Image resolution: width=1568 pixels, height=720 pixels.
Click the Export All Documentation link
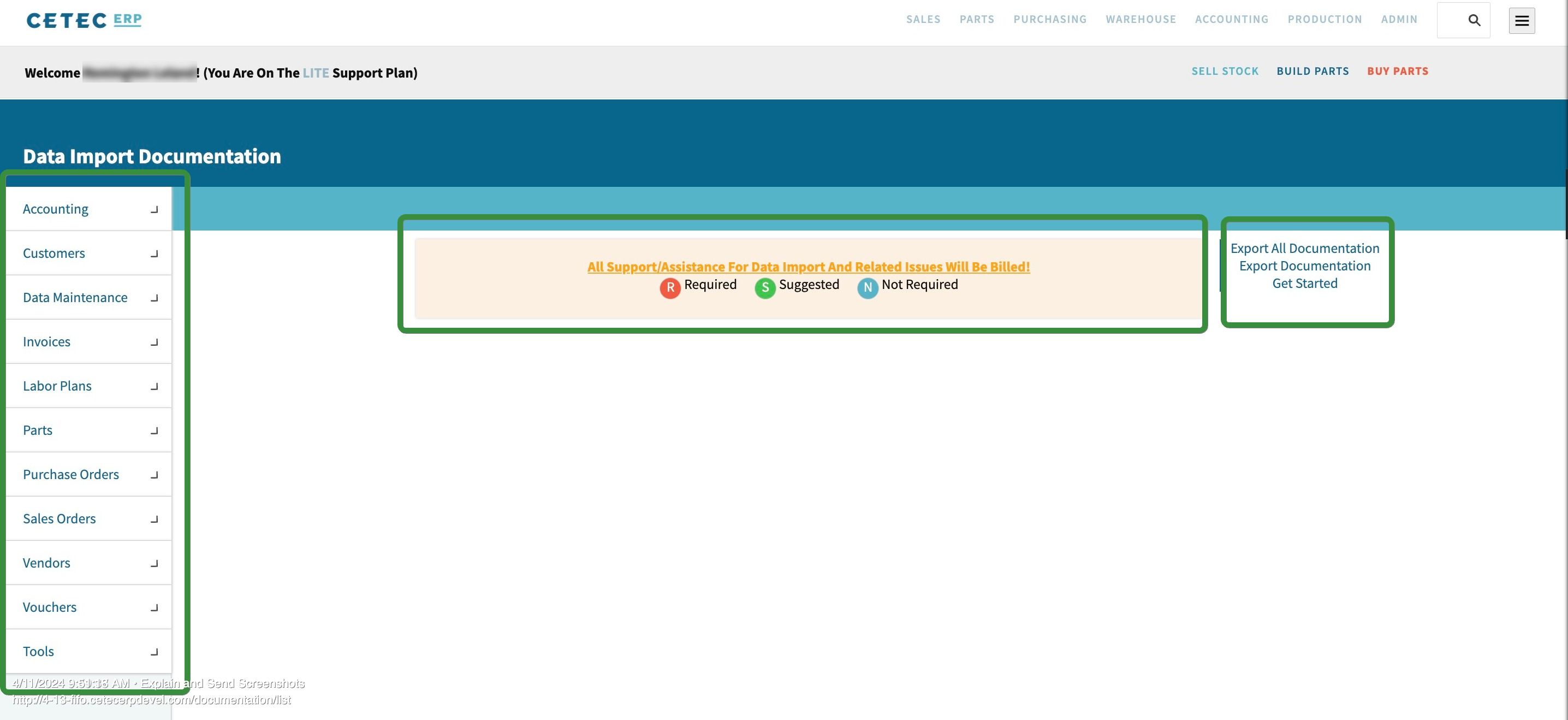[1304, 249]
